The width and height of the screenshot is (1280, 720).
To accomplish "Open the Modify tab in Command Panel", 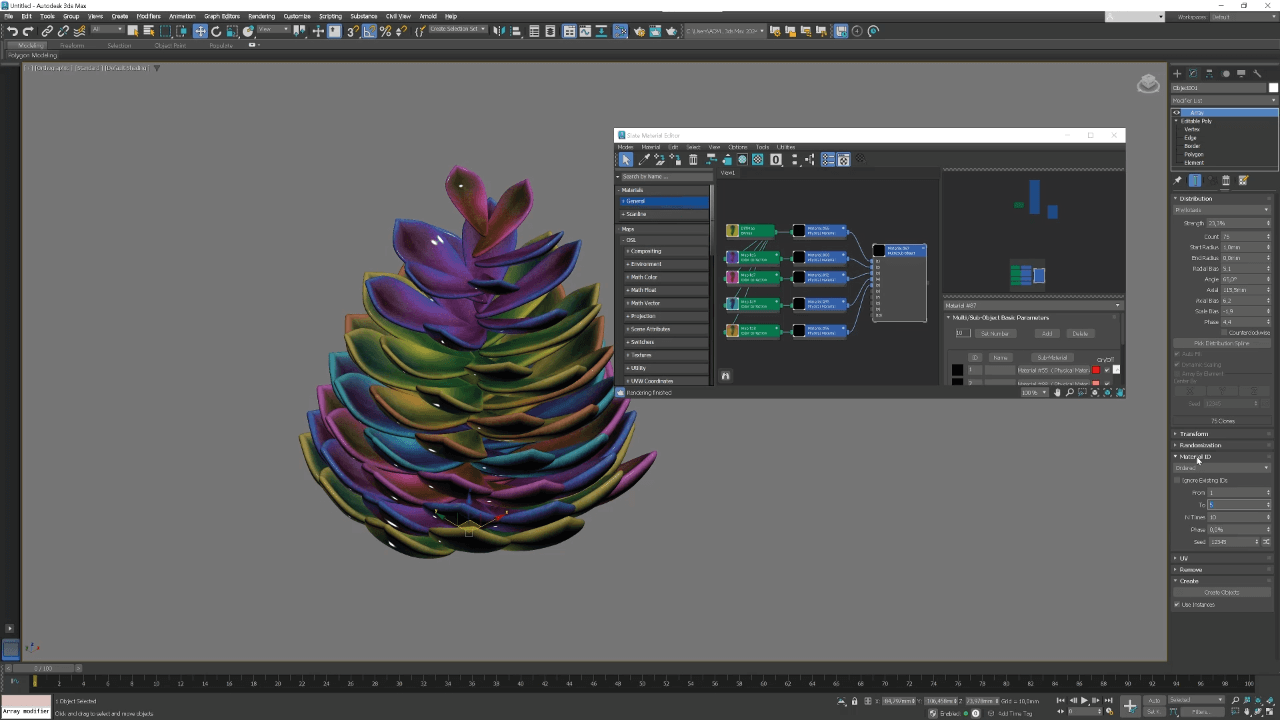I will pos(1193,73).
